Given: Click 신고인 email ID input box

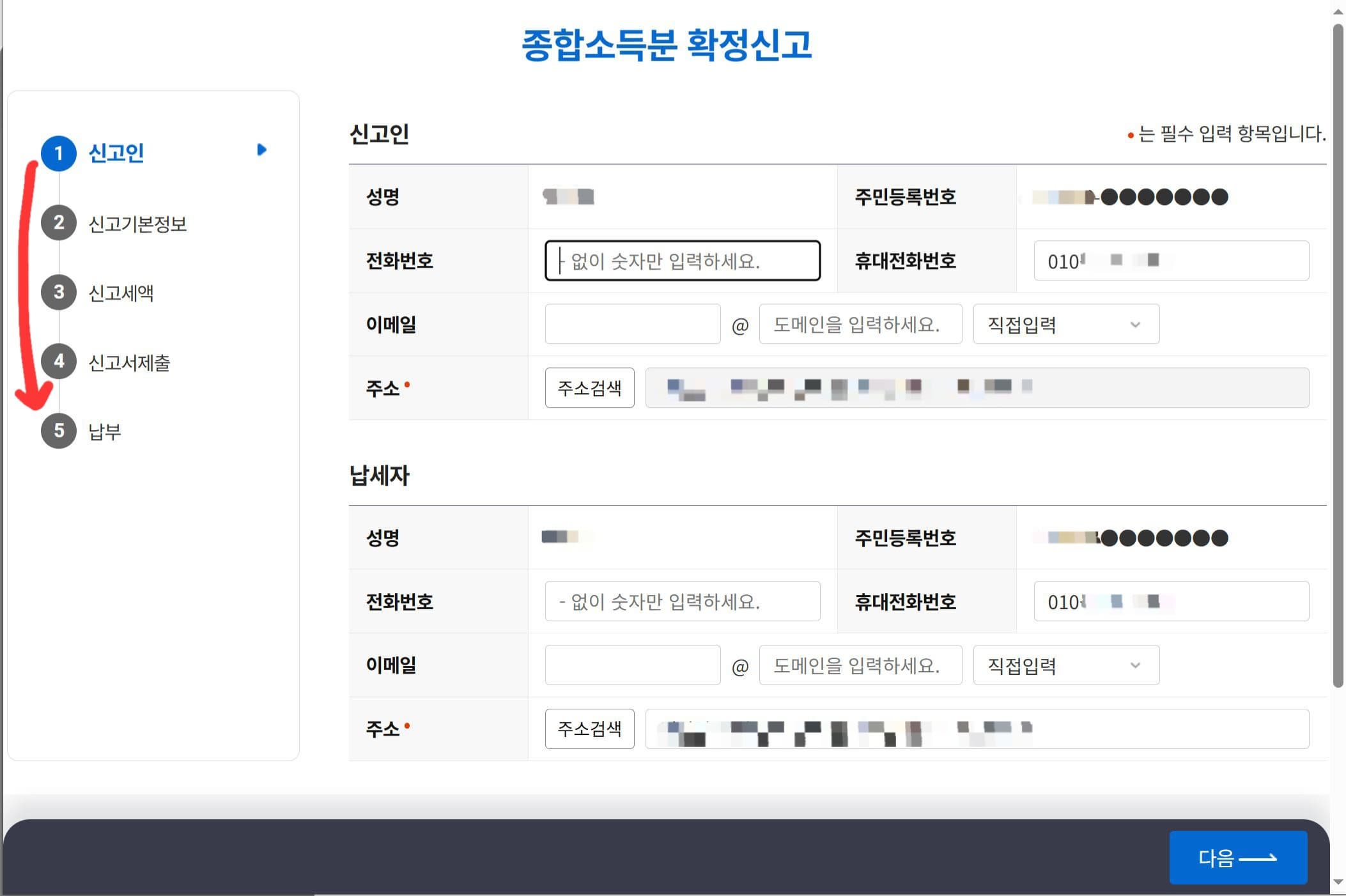Looking at the screenshot, I should click(632, 325).
